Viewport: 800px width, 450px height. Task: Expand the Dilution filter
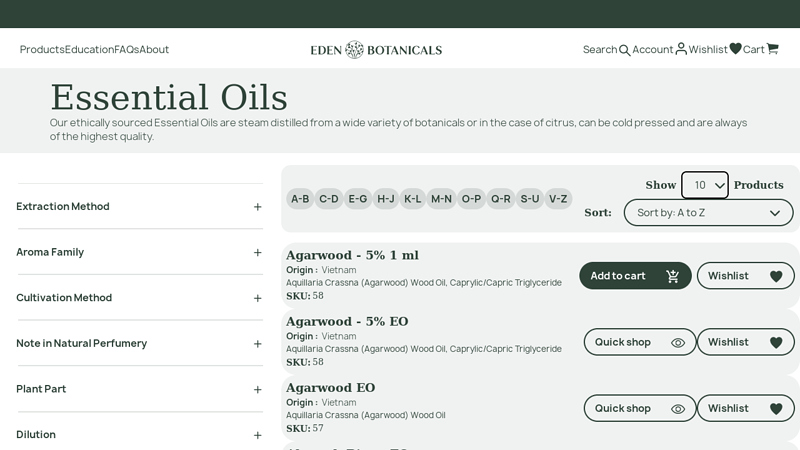140,435
